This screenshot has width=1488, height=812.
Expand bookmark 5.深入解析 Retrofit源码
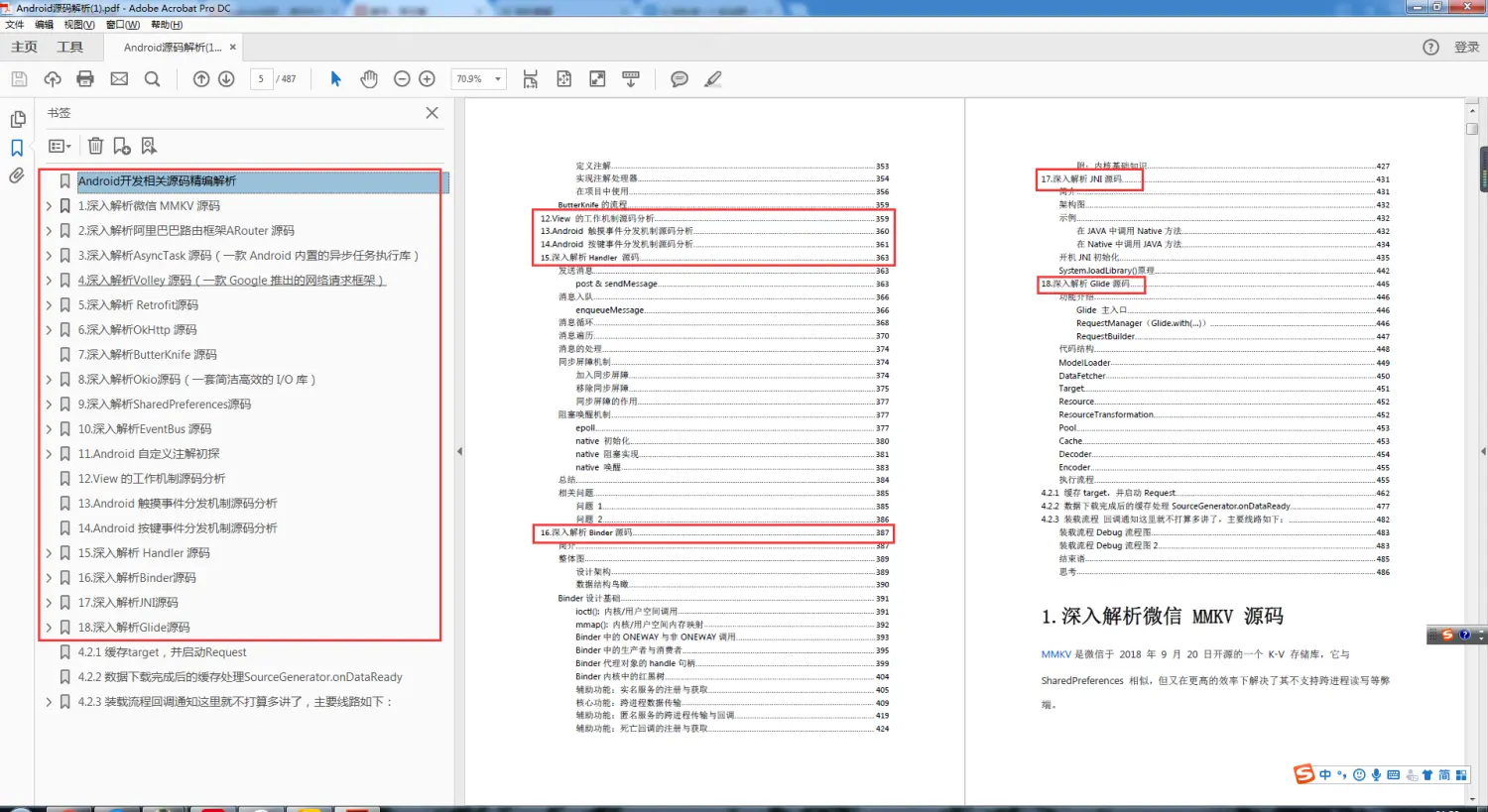pos(49,305)
